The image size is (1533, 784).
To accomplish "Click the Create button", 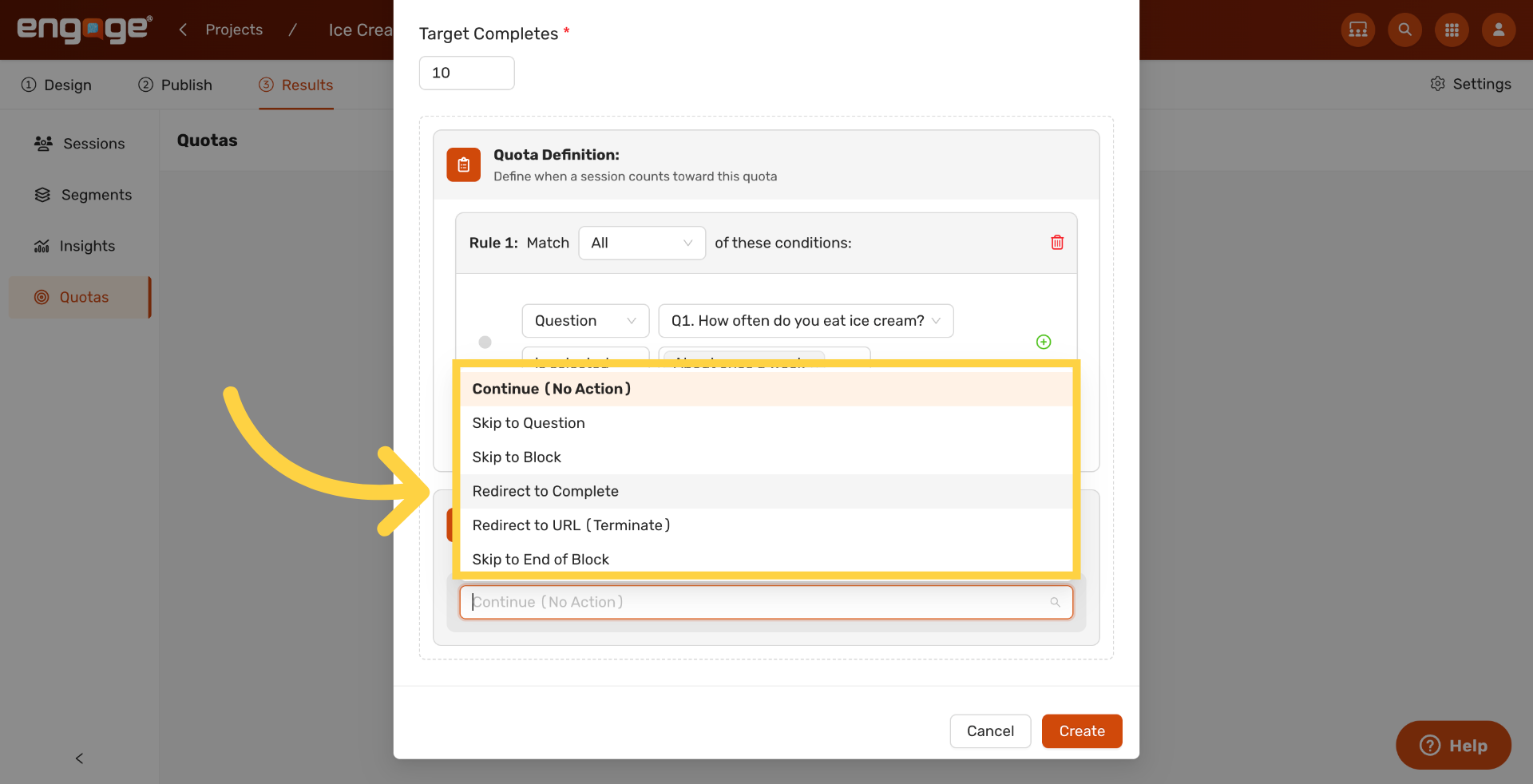I will pyautogui.click(x=1082, y=731).
